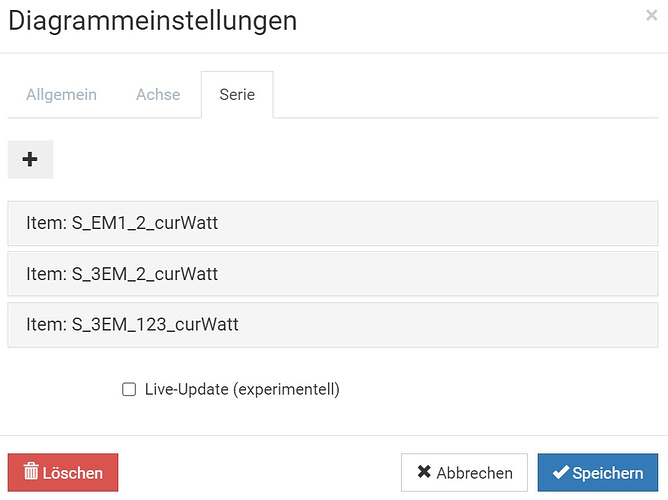This screenshot has height=500, width=668.
Task: Click the S_3EM_2_curWatt item name text
Action: click(x=144, y=274)
